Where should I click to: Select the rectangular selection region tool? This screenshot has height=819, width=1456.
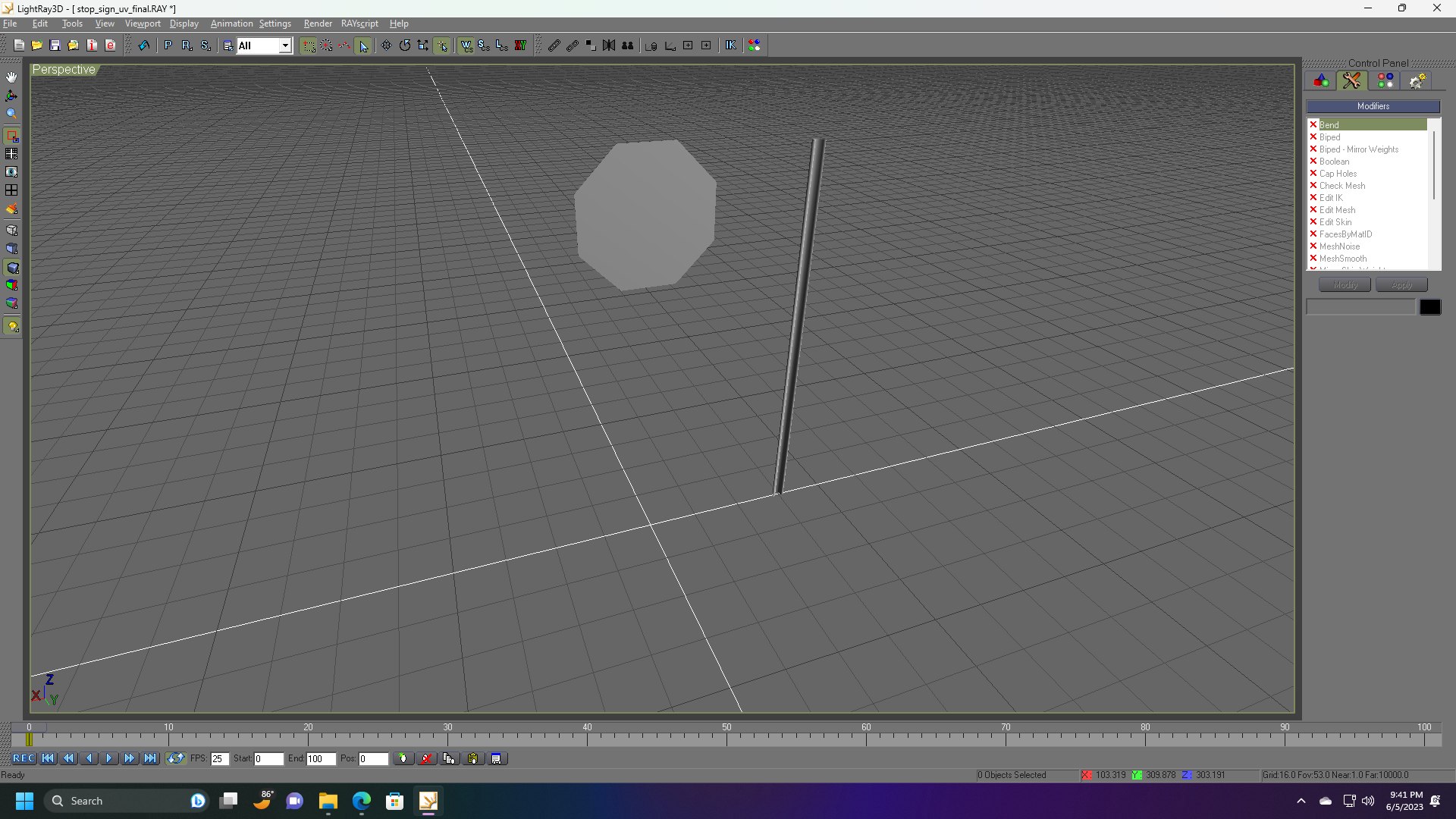309,45
